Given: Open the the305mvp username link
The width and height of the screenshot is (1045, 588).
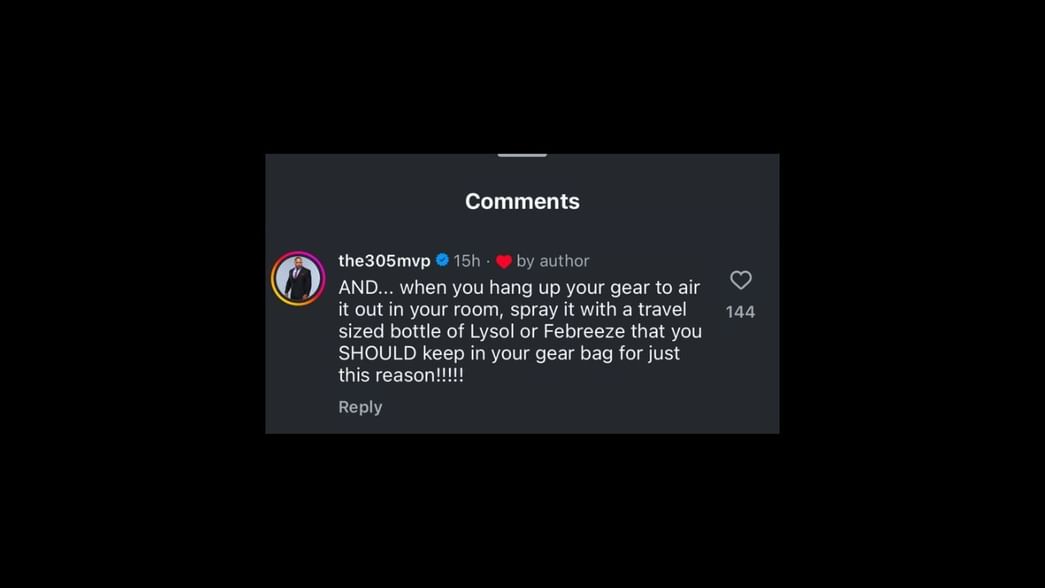Looking at the screenshot, I should click(x=384, y=261).
